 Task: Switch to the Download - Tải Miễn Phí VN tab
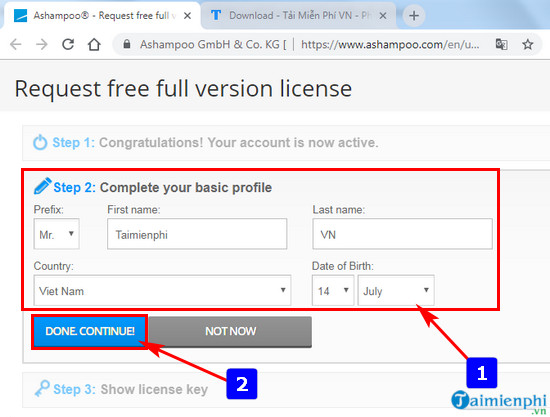click(x=298, y=16)
